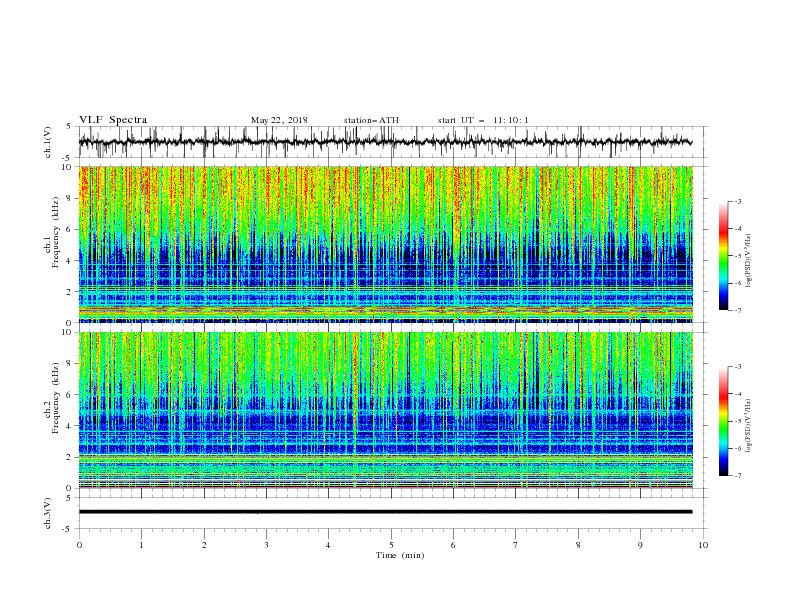Click the "5" tick on the ch.1(V) axis
792x612 pixels.
(x=69, y=126)
